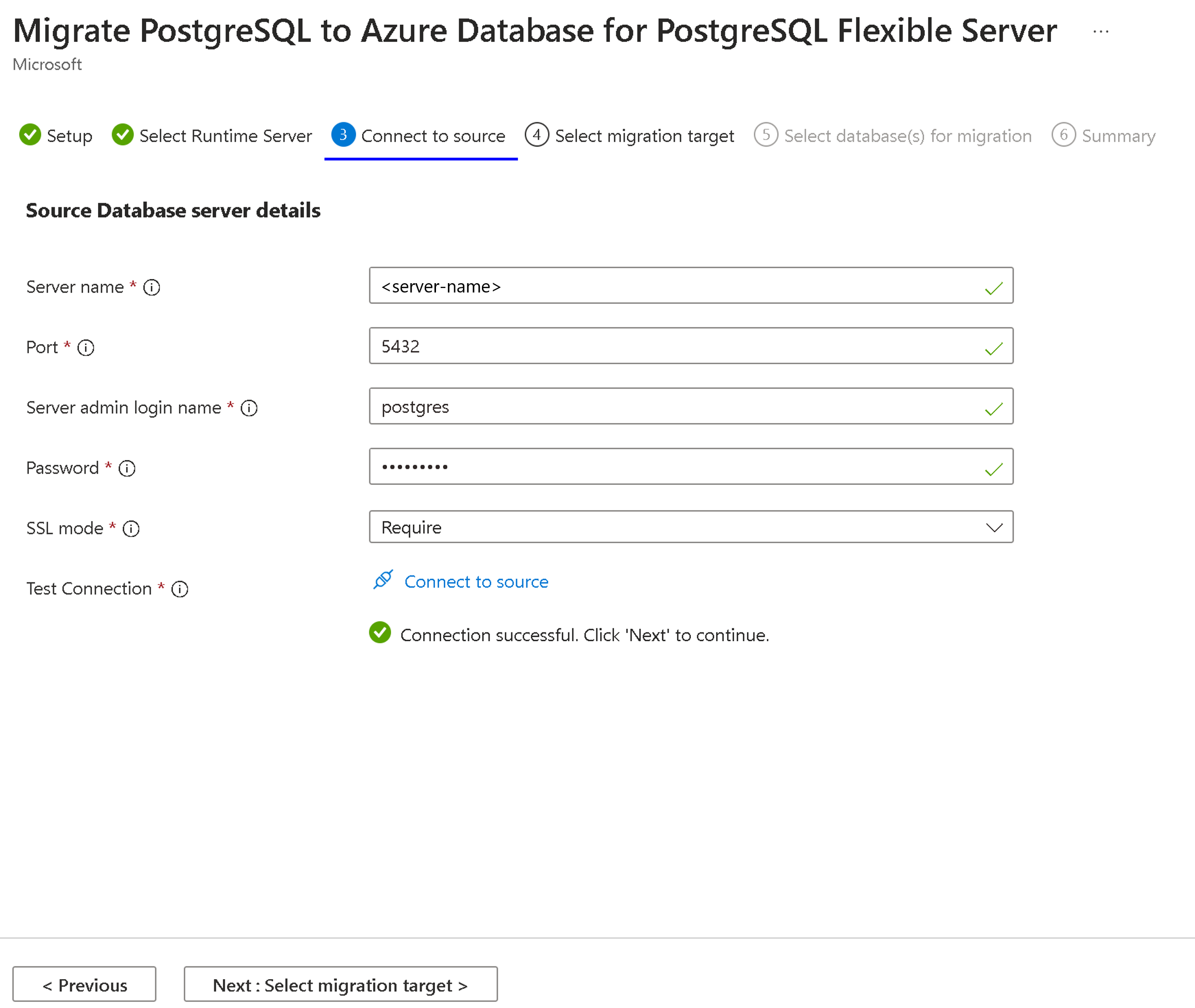This screenshot has height=1008, width=1195.
Task: Click the Connect to source link
Action: pos(476,581)
